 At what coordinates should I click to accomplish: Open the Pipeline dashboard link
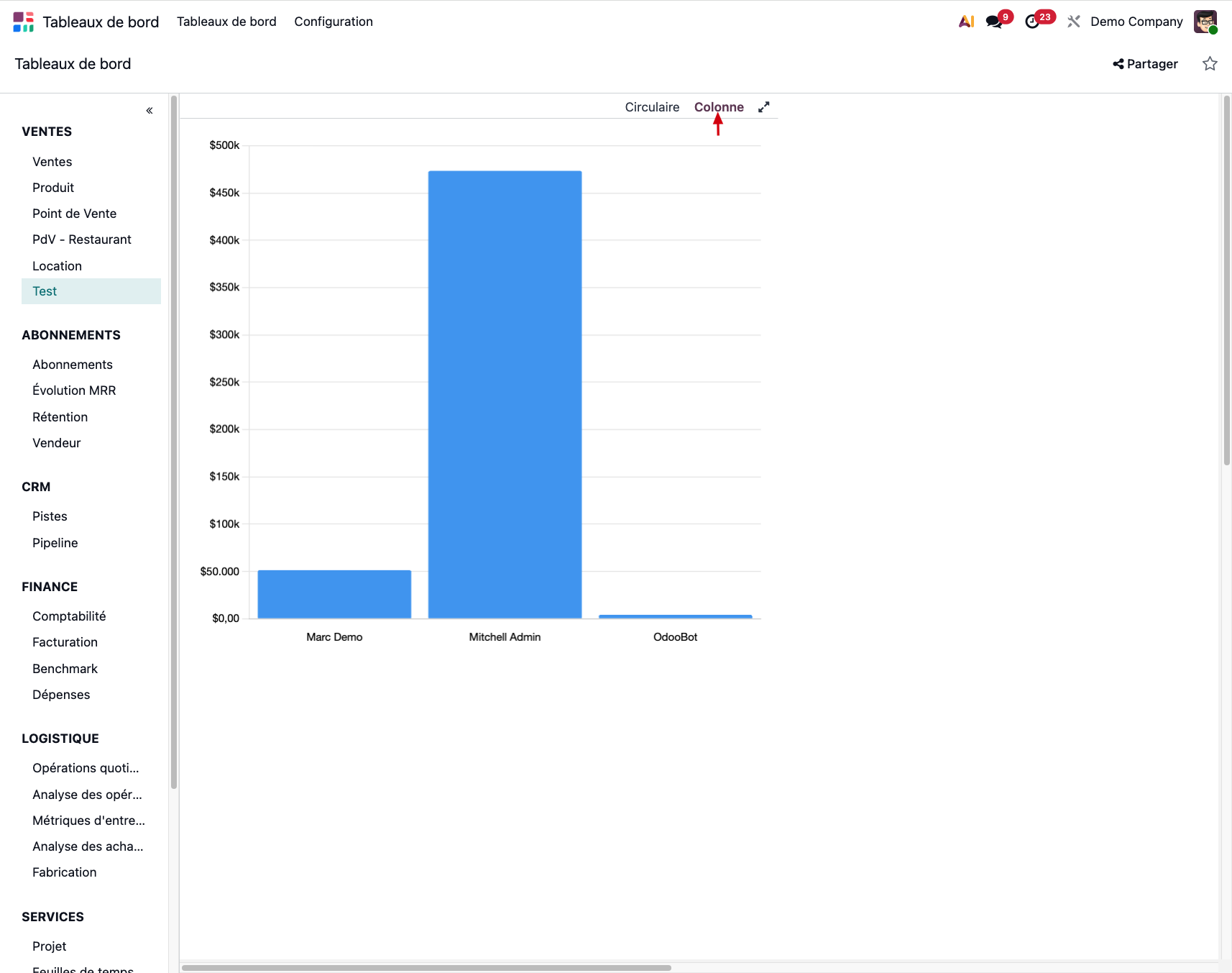point(55,543)
